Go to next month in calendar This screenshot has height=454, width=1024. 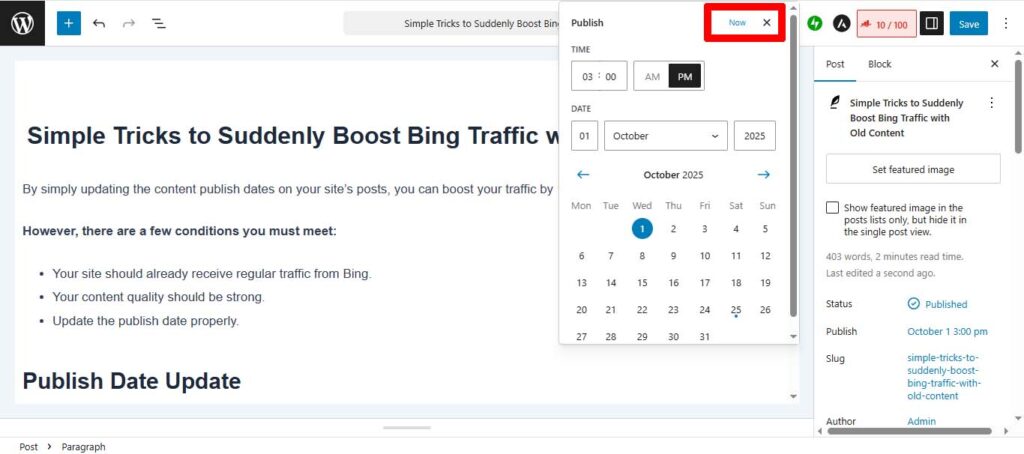(764, 174)
